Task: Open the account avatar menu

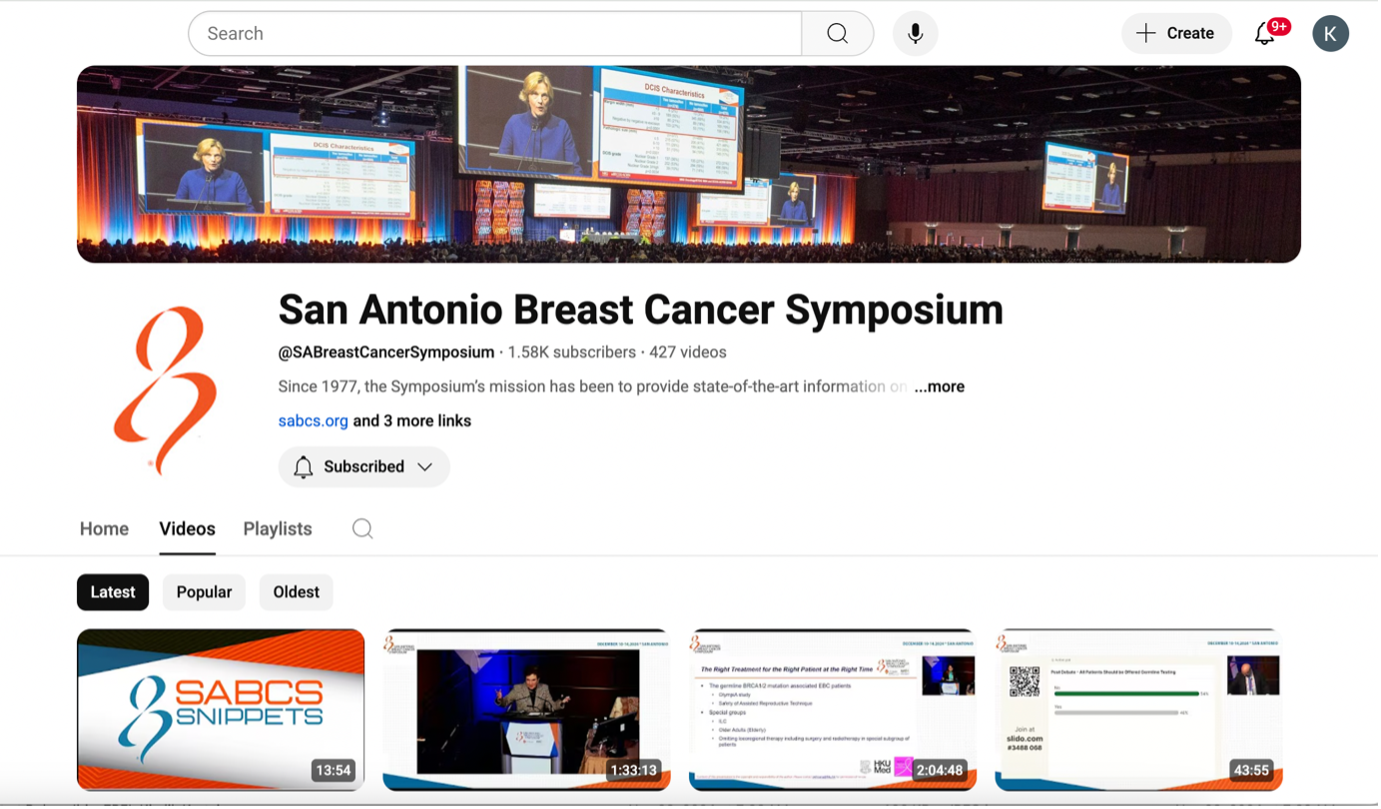Action: (1330, 34)
